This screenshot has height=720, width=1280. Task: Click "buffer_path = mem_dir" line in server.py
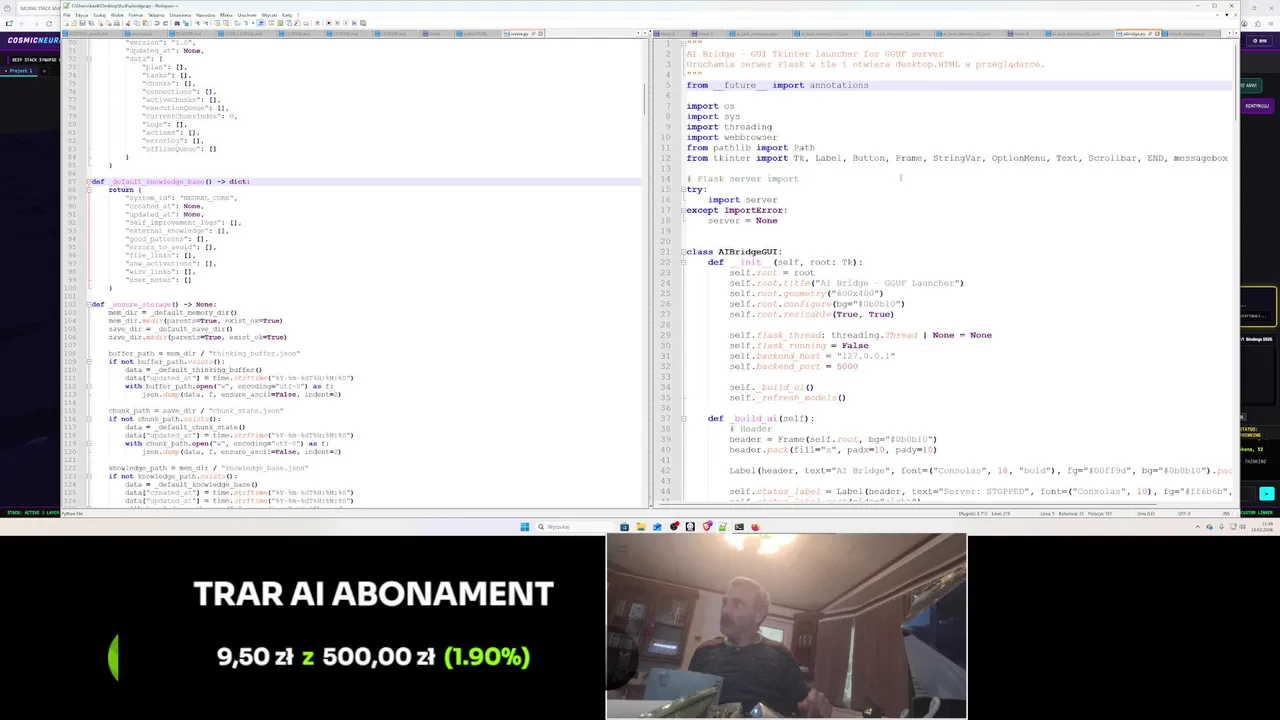point(204,353)
